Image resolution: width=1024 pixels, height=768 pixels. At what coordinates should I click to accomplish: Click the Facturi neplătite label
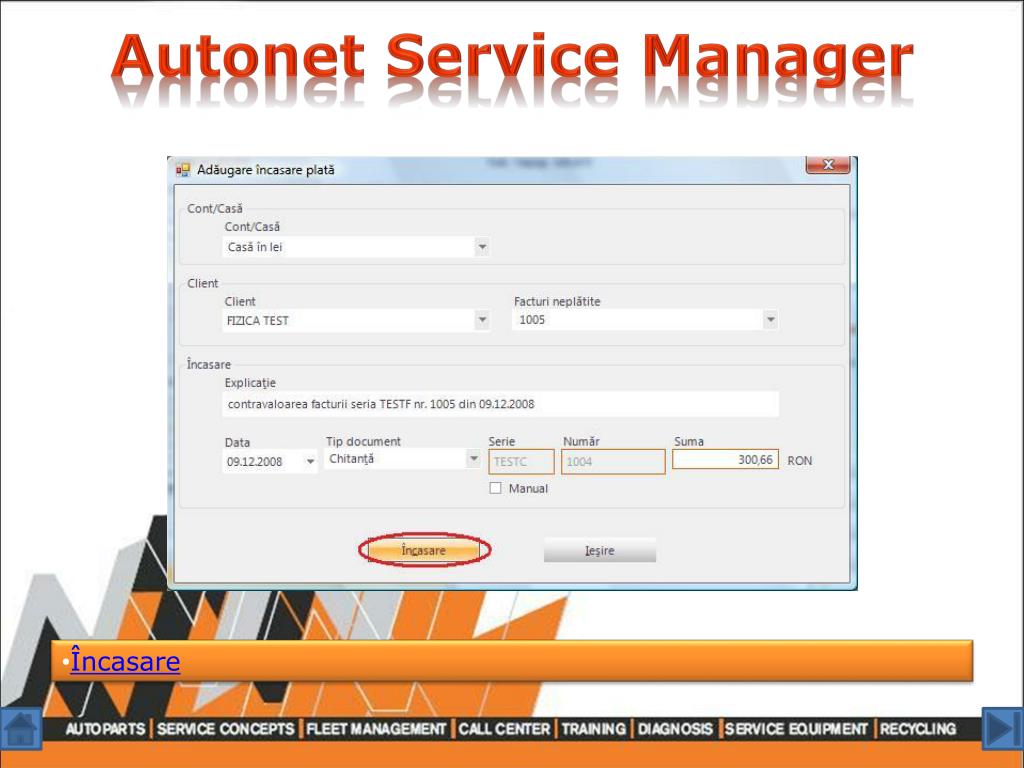tap(557, 301)
